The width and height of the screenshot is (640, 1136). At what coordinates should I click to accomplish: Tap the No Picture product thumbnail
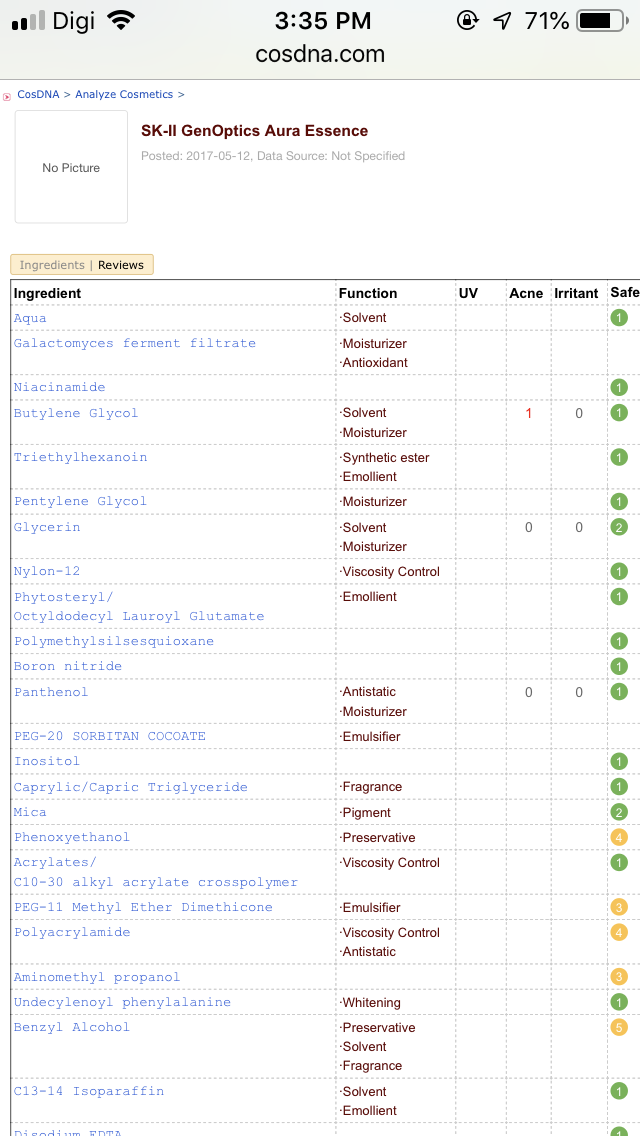click(x=71, y=167)
